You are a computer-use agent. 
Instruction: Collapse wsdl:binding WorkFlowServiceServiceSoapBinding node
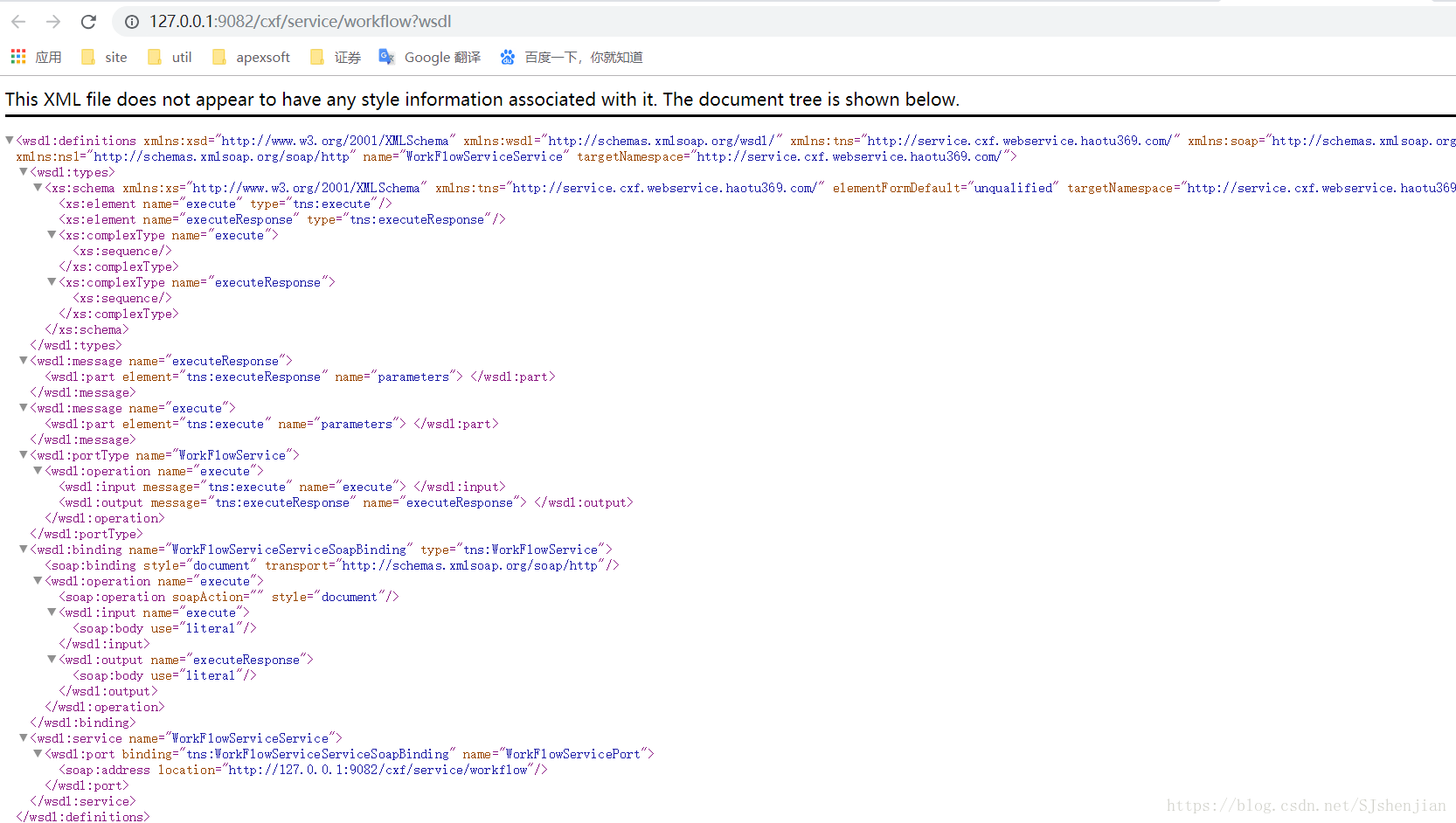coord(24,549)
